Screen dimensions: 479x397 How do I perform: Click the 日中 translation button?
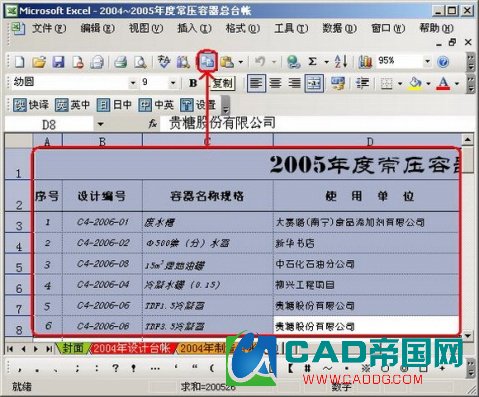pyautogui.click(x=114, y=105)
